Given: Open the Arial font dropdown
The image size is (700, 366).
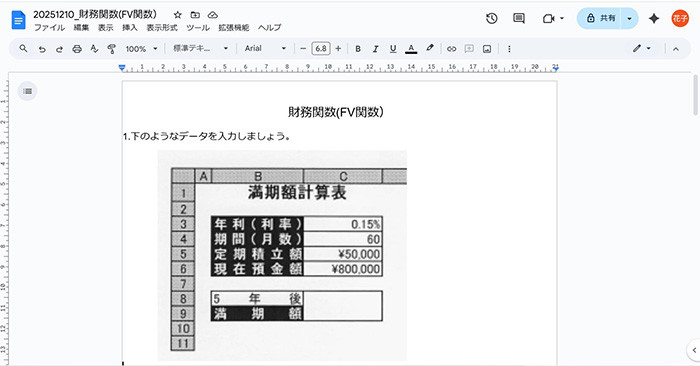Looking at the screenshot, I should 265,48.
